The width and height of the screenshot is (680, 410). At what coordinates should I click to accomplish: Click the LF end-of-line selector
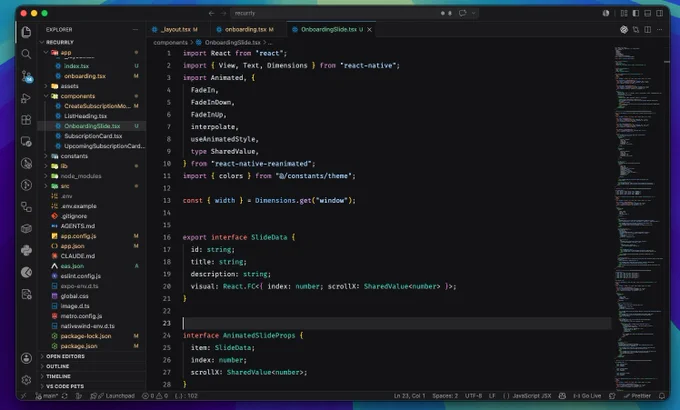point(492,396)
